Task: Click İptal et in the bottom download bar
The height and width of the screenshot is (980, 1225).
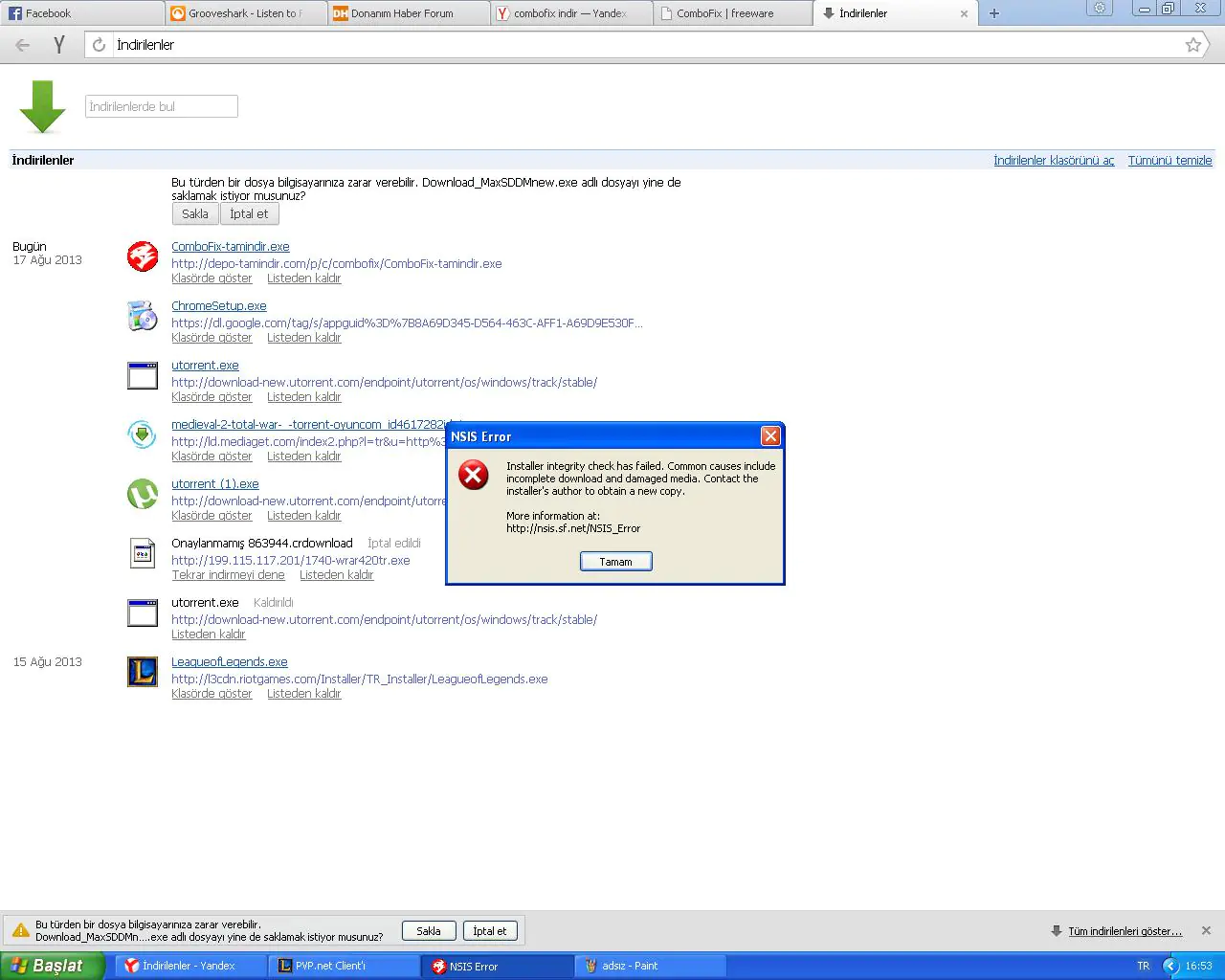Action: click(490, 931)
